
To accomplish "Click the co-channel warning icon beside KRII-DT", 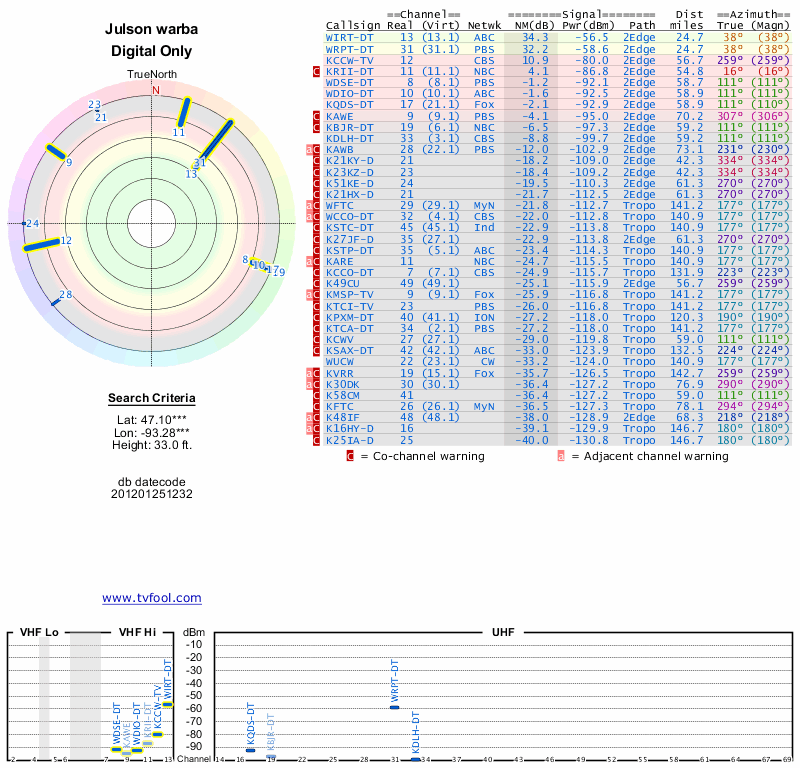I will tap(317, 71).
